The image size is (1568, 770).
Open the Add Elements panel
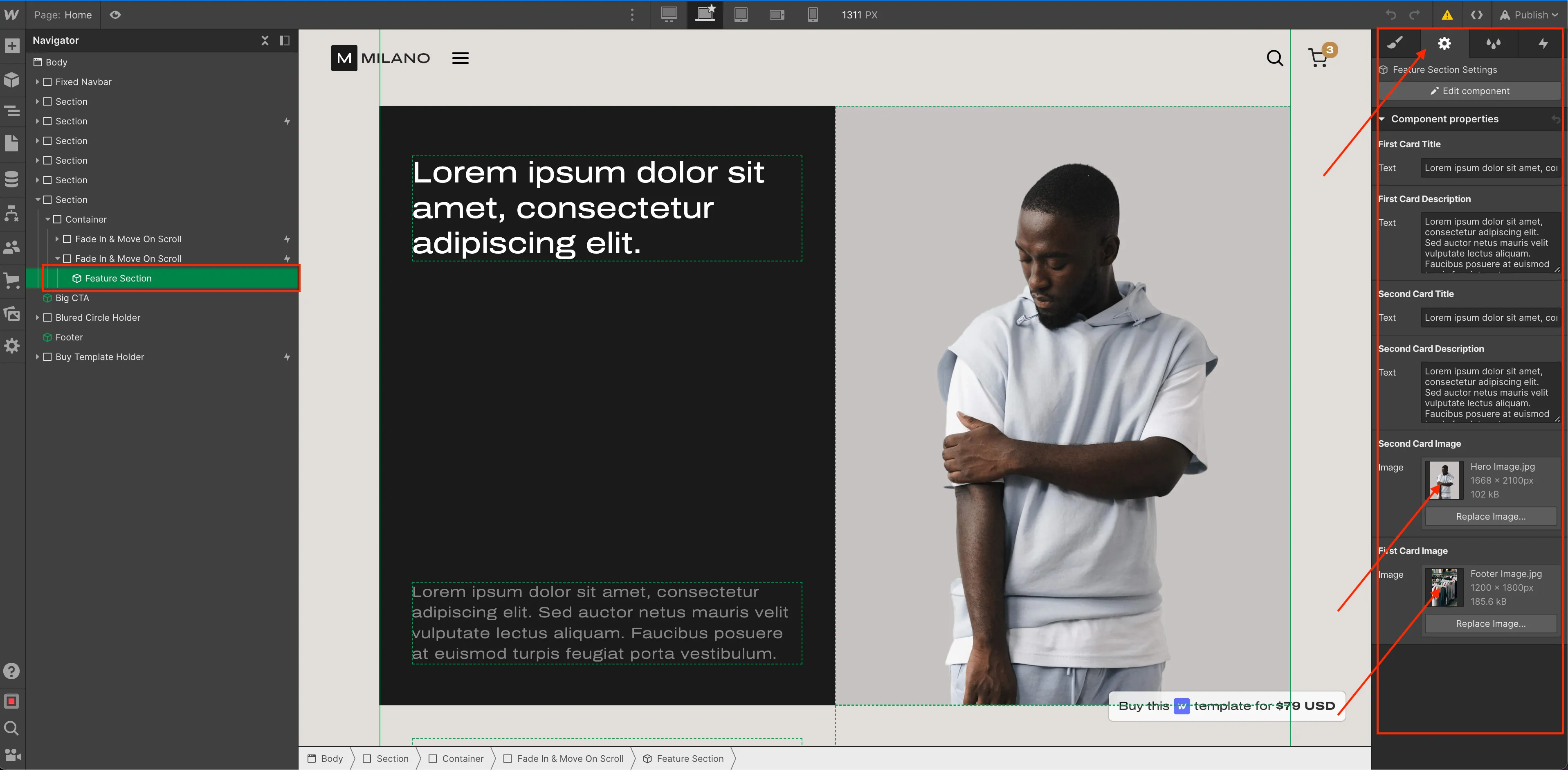(x=11, y=46)
